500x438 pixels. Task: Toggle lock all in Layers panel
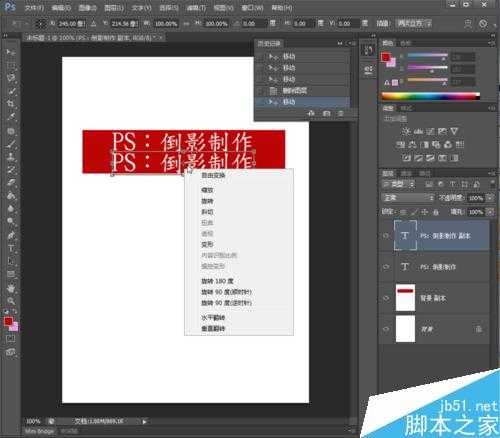[436, 212]
